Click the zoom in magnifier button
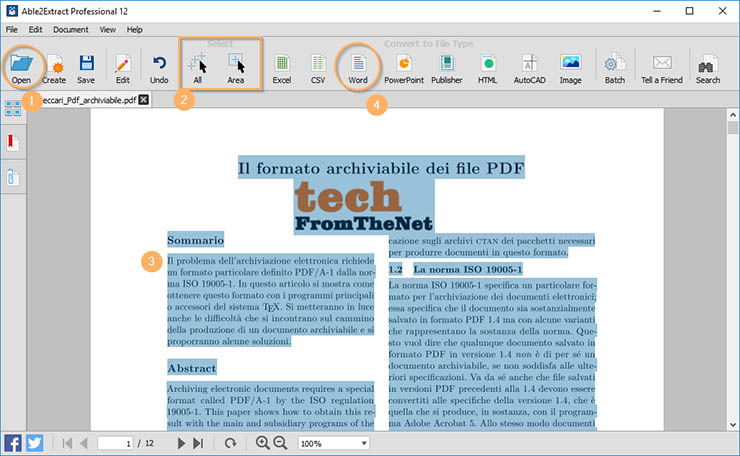The image size is (740, 456). [x=263, y=443]
